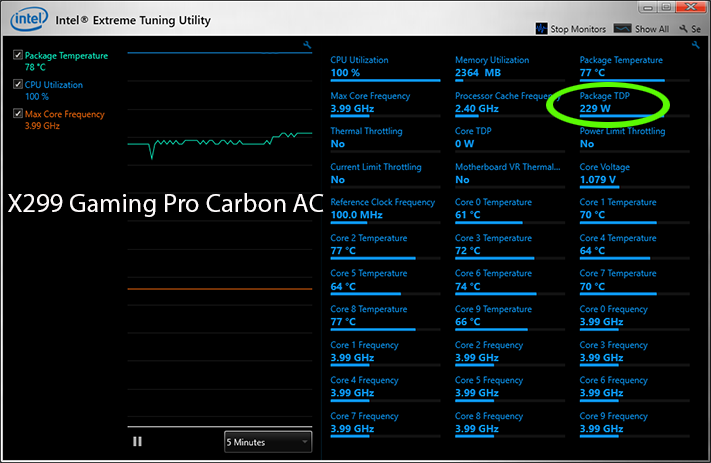Pause the monitoring graph

tap(137, 441)
